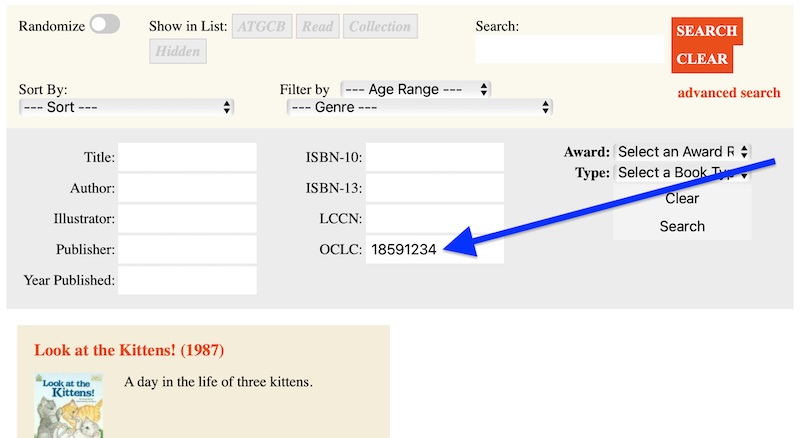Screen dimensions: 800x438
Task: Open the advanced search link
Action: pos(728,93)
